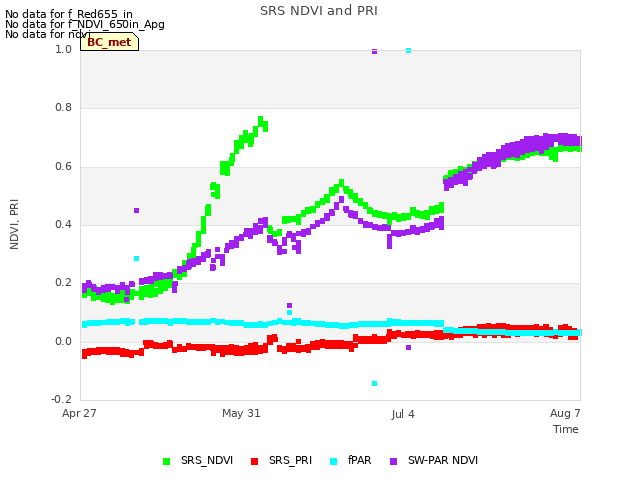640x480 pixels.
Task: Click the green SRS_NDVI peak data point
Action: 261,120
